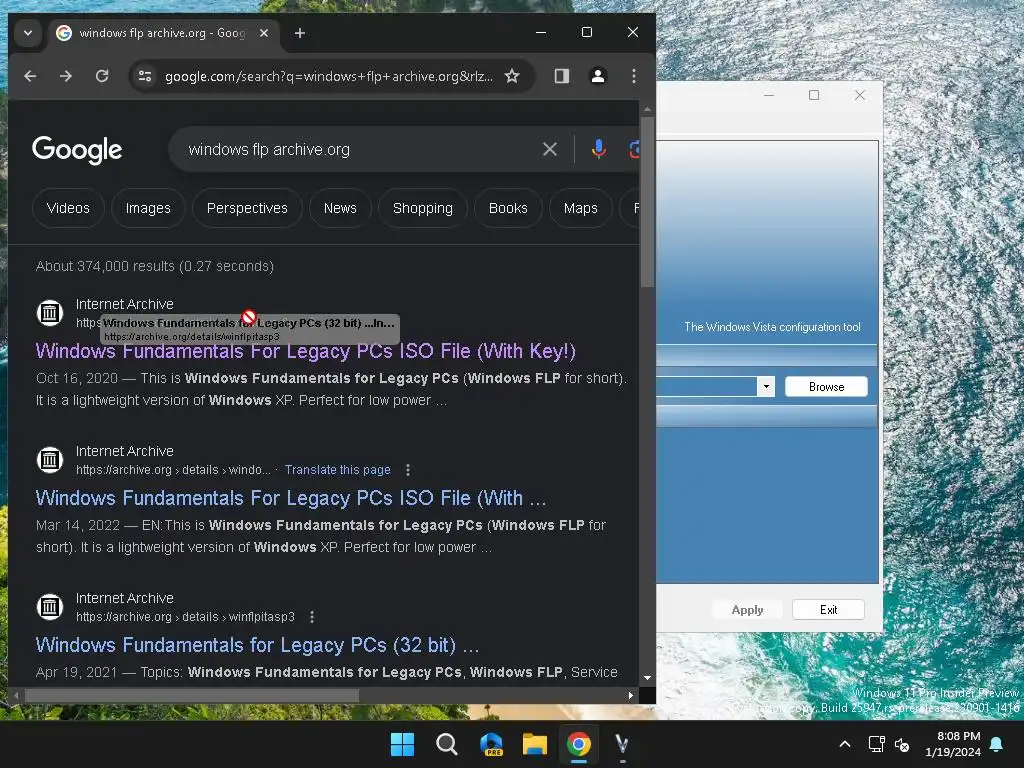Select the Books filter
Viewport: 1024px width, 768px height.
pos(508,208)
